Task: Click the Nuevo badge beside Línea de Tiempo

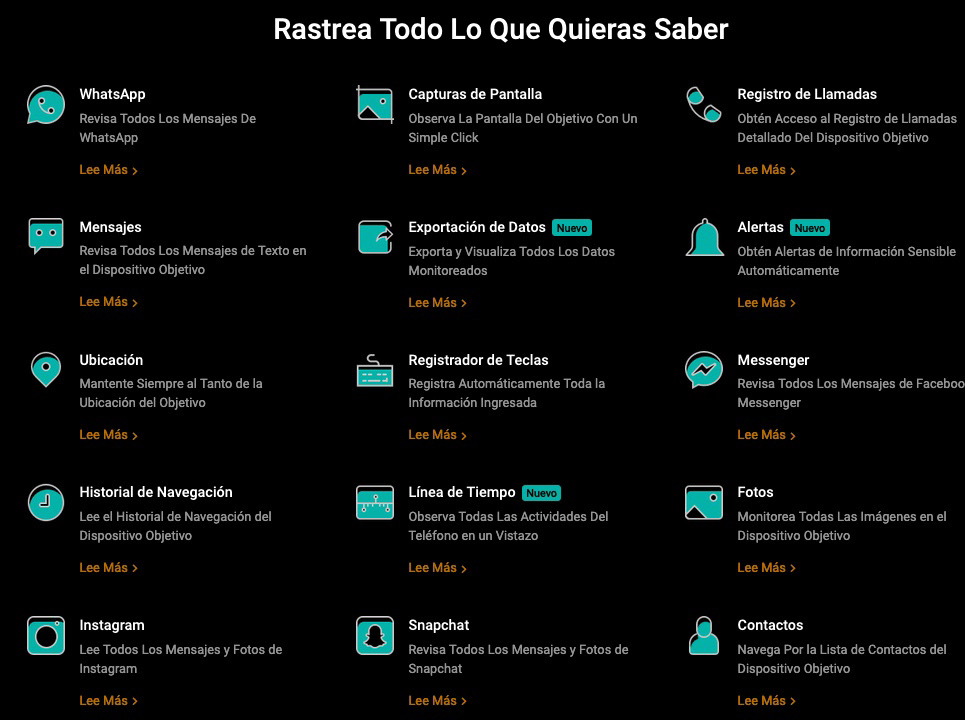Action: pyautogui.click(x=541, y=493)
